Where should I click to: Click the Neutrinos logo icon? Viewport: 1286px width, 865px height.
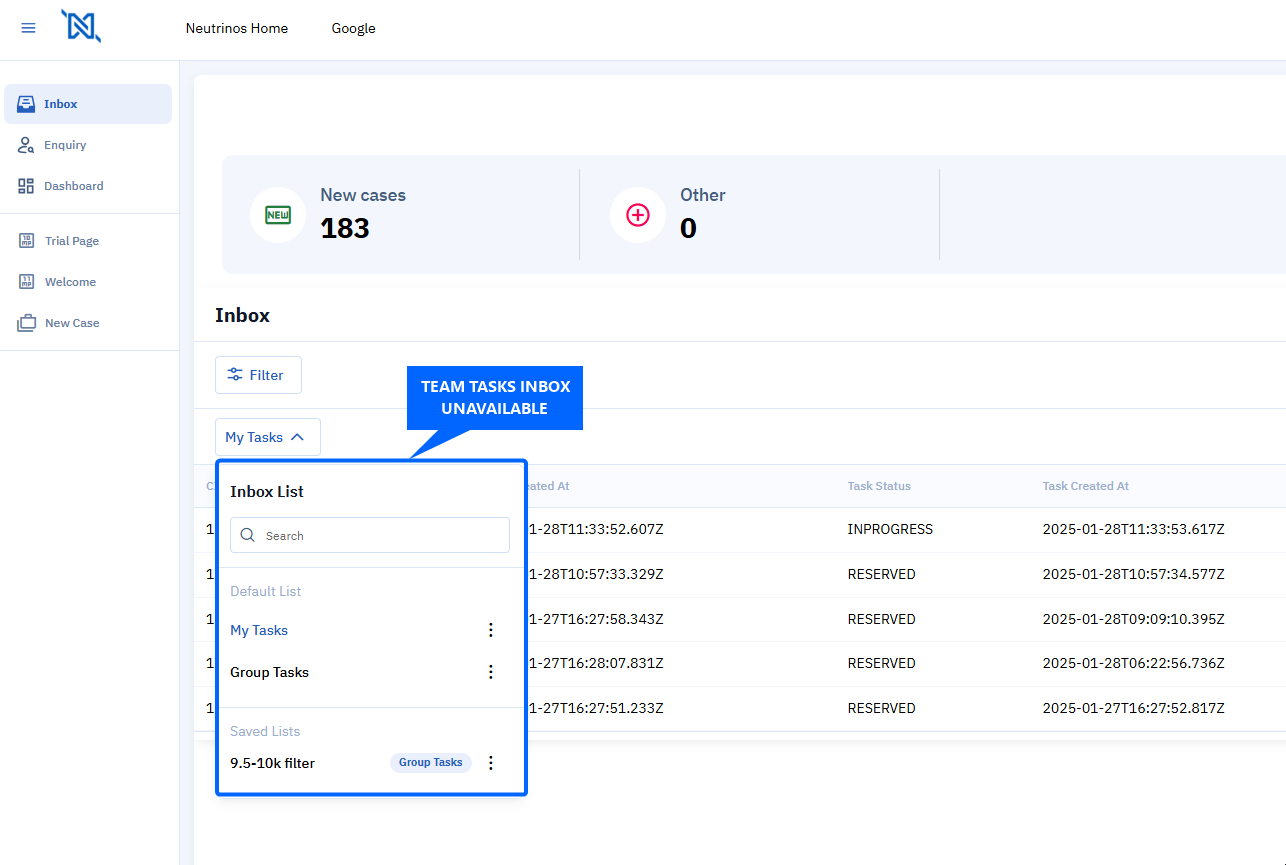click(x=80, y=26)
